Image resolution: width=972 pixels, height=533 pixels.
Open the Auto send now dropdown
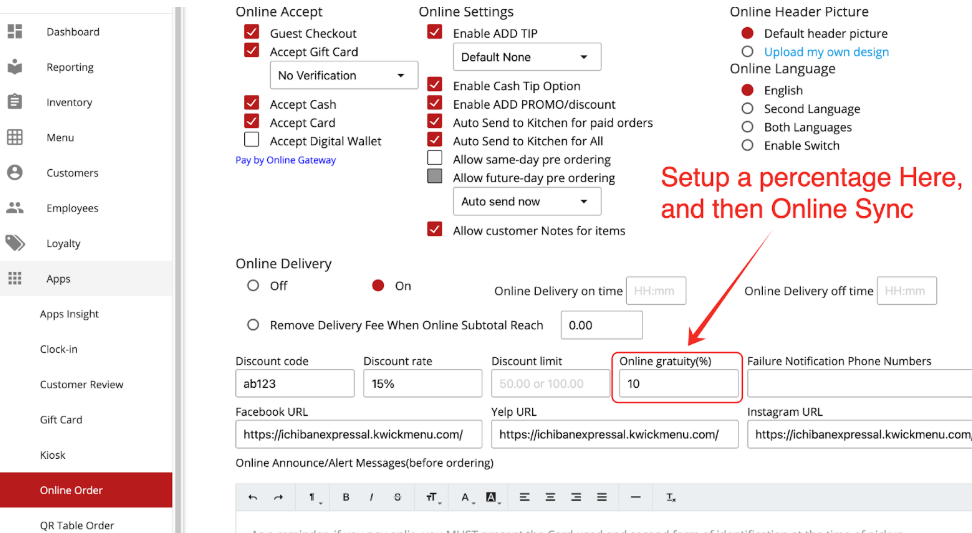coord(527,201)
